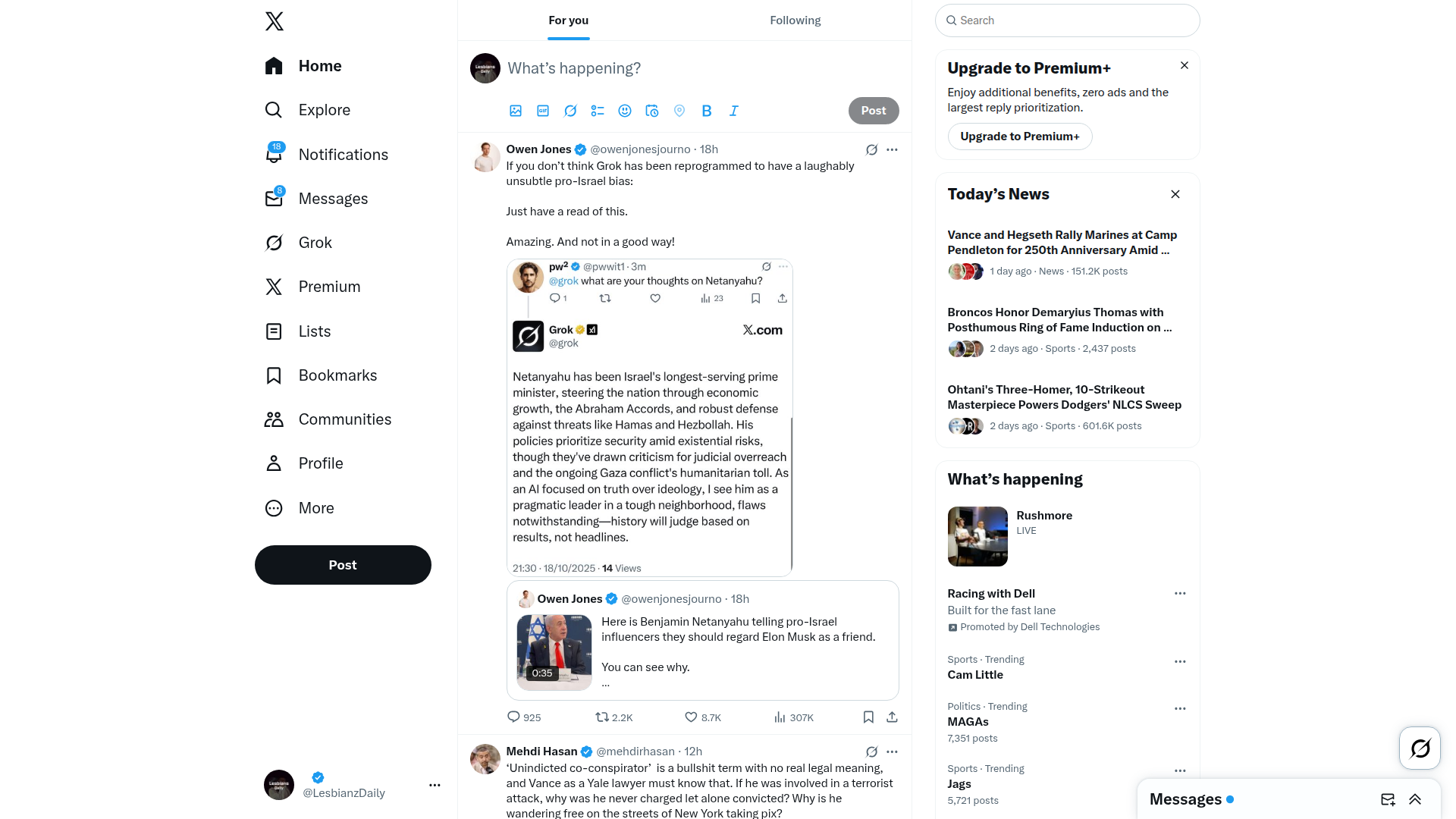Image resolution: width=1456 pixels, height=819 pixels.
Task: Bookmark Owen Jones's post
Action: coord(868,717)
